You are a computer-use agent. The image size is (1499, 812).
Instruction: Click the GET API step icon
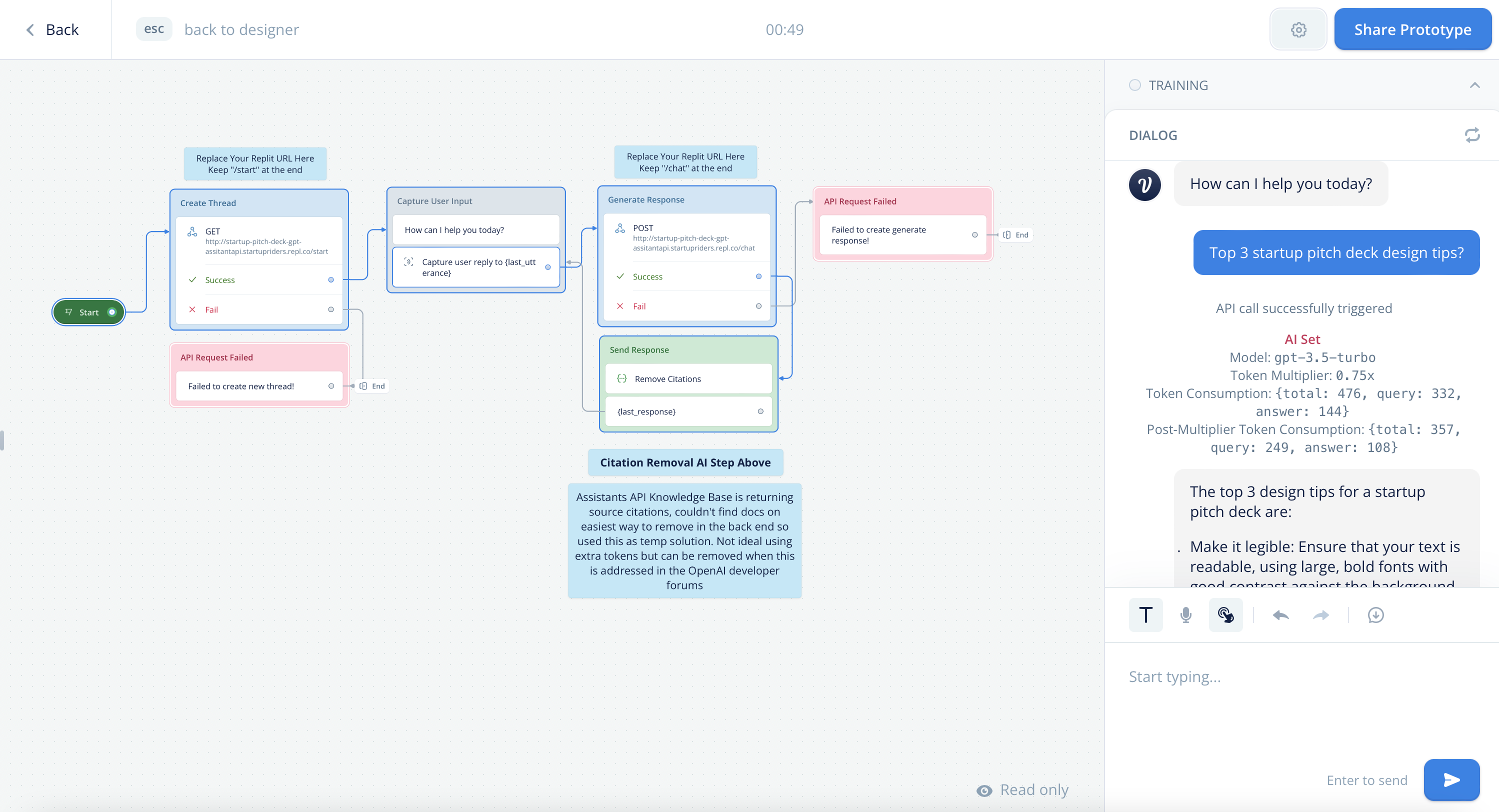click(x=192, y=231)
